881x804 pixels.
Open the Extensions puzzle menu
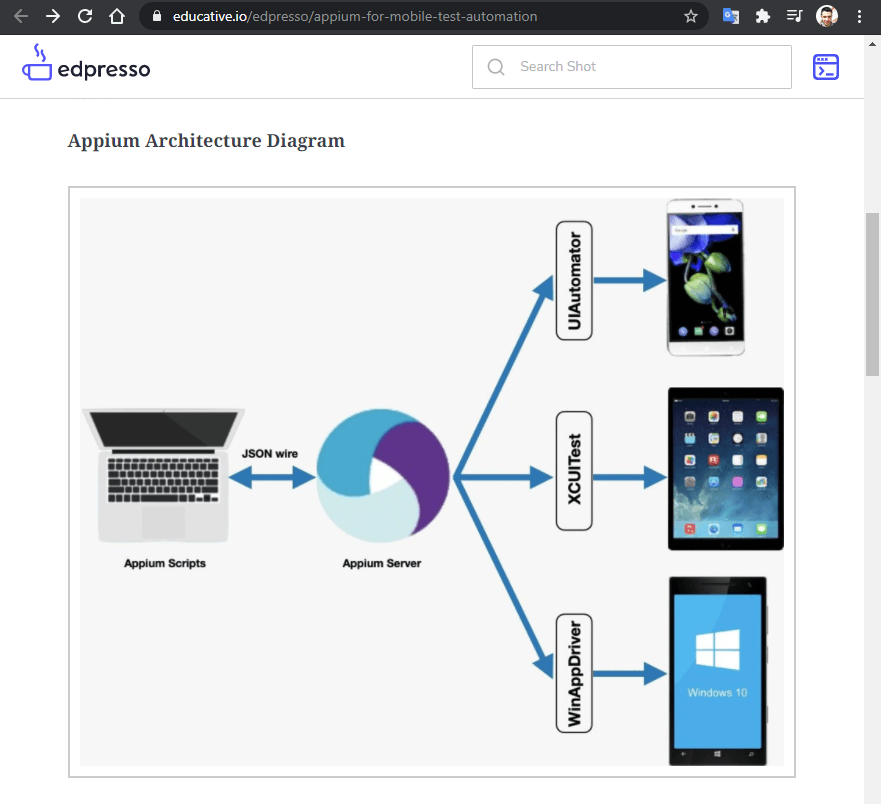(x=762, y=16)
